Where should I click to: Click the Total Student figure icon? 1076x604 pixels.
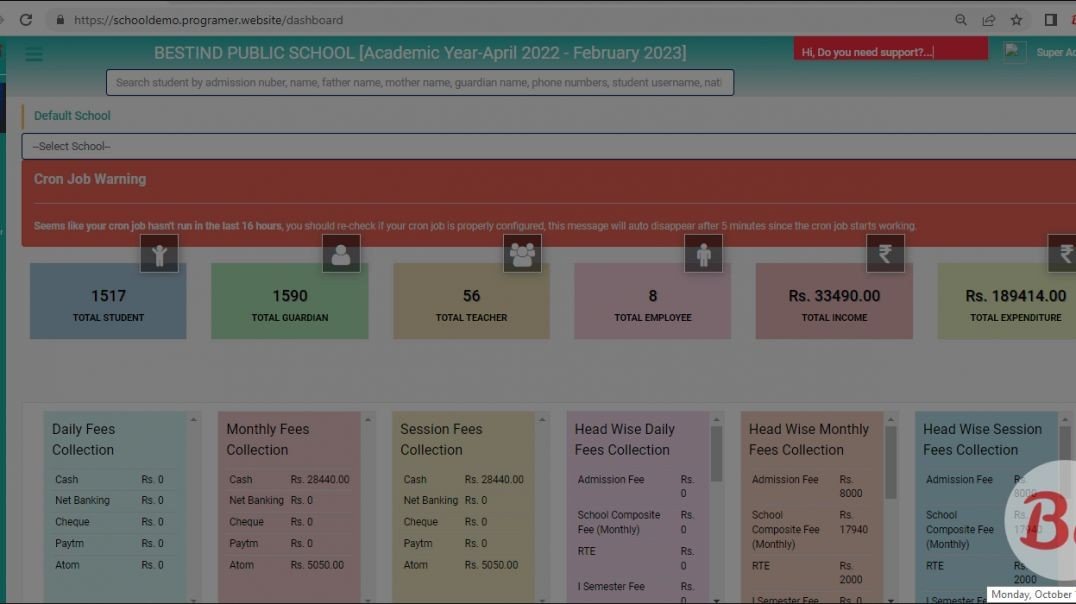tap(160, 253)
